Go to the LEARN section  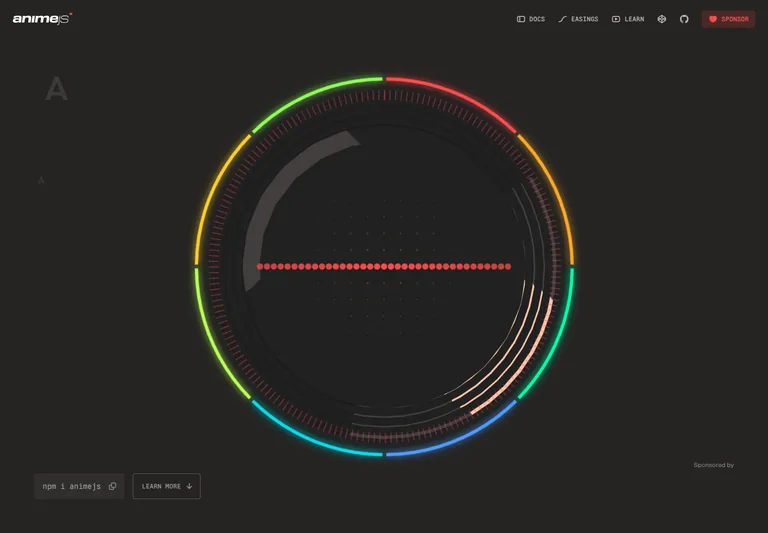pyautogui.click(x=628, y=19)
